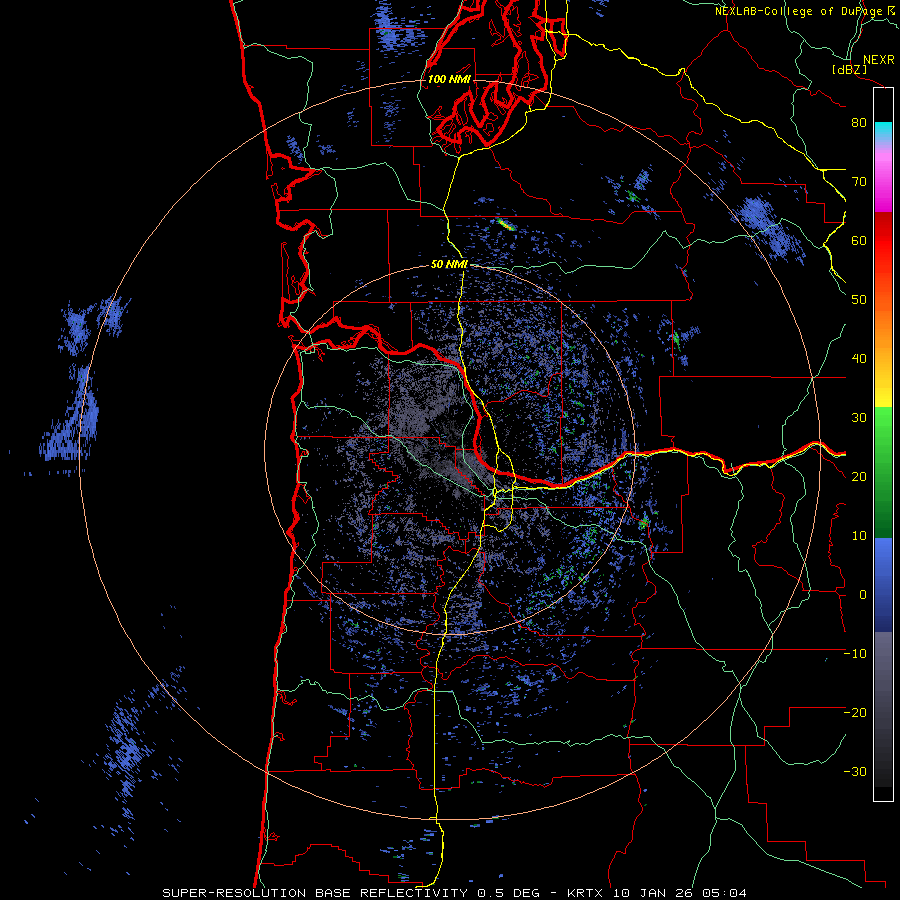The height and width of the screenshot is (900, 900).
Task: Click the KRTX station identifier
Action: (587, 893)
